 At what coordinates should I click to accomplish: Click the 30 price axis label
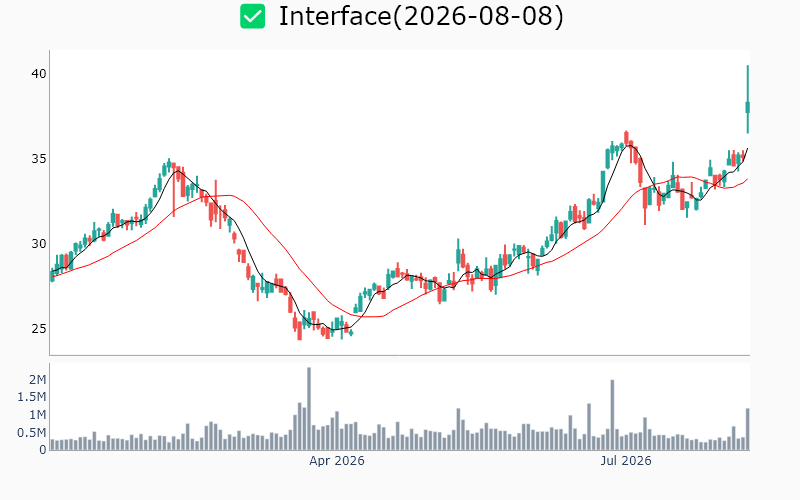pos(39,244)
